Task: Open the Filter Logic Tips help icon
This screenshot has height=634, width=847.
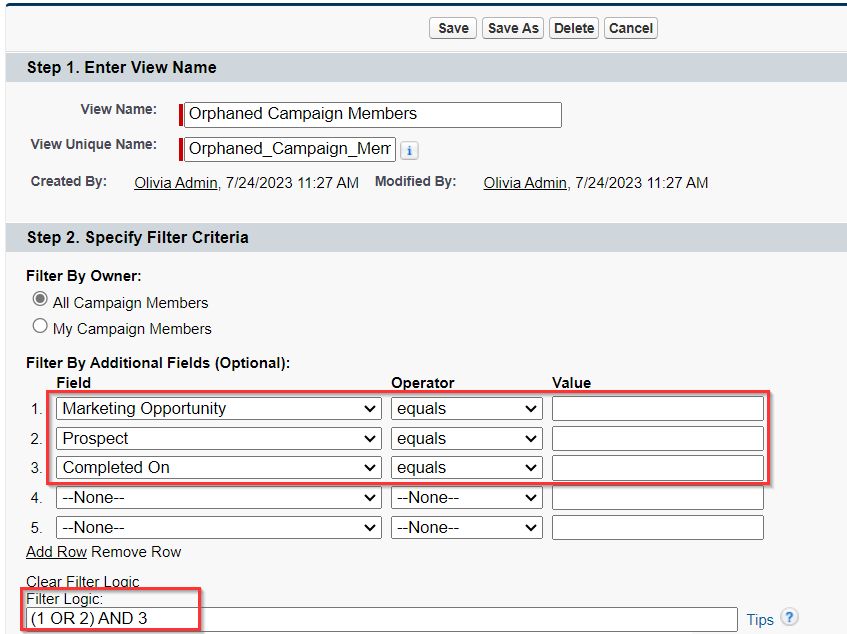Action: click(x=789, y=617)
